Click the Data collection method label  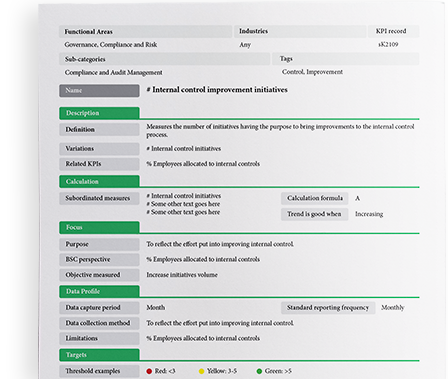(x=99, y=323)
